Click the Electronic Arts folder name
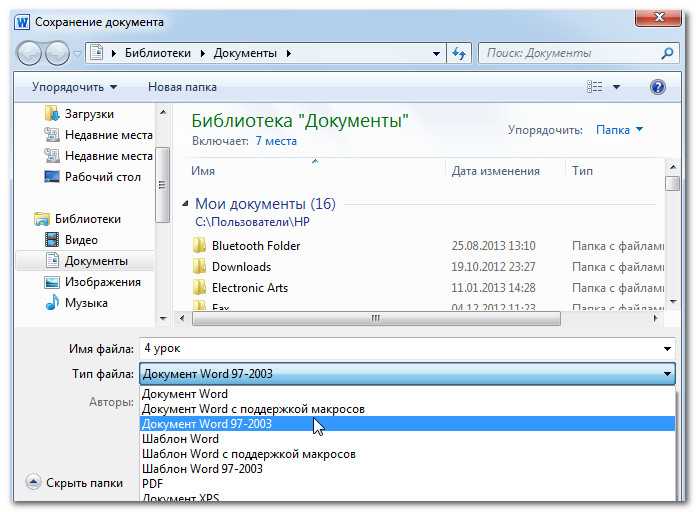 point(250,288)
